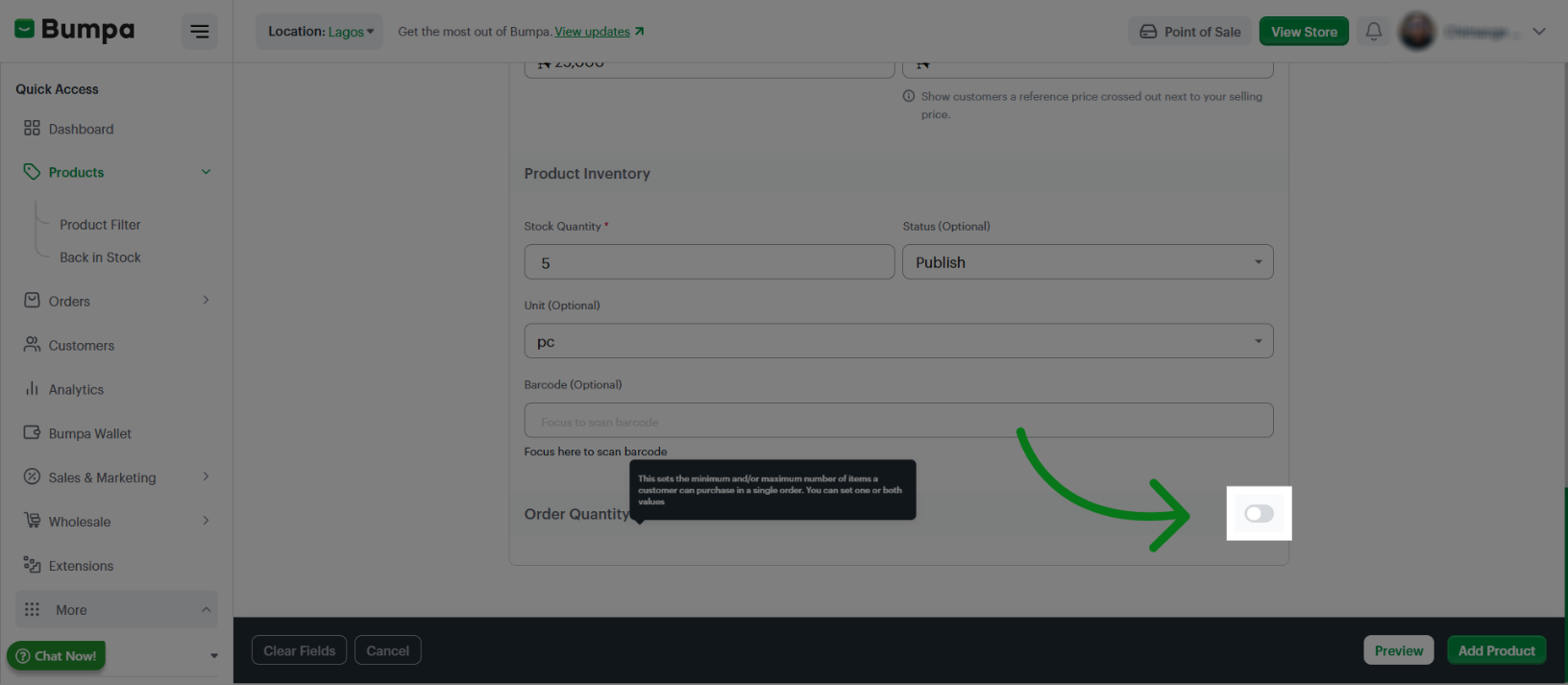The image size is (1568, 685).
Task: Click the Quick Access heading
Action: click(x=57, y=89)
